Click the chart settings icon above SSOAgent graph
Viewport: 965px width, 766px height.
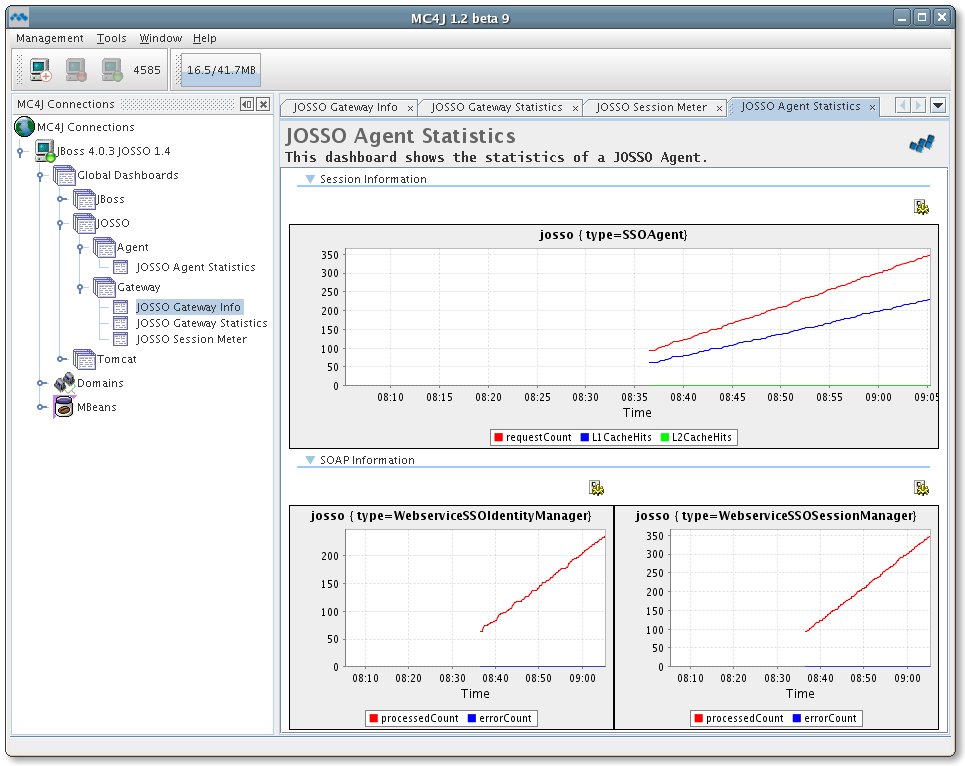pos(921,207)
